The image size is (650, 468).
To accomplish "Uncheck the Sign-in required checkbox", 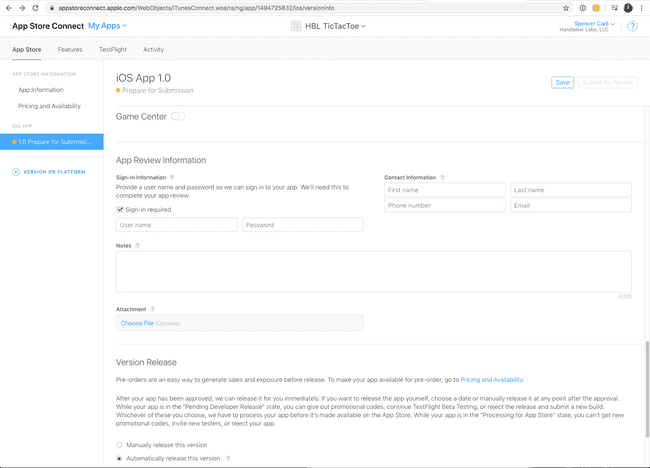I will point(120,209).
